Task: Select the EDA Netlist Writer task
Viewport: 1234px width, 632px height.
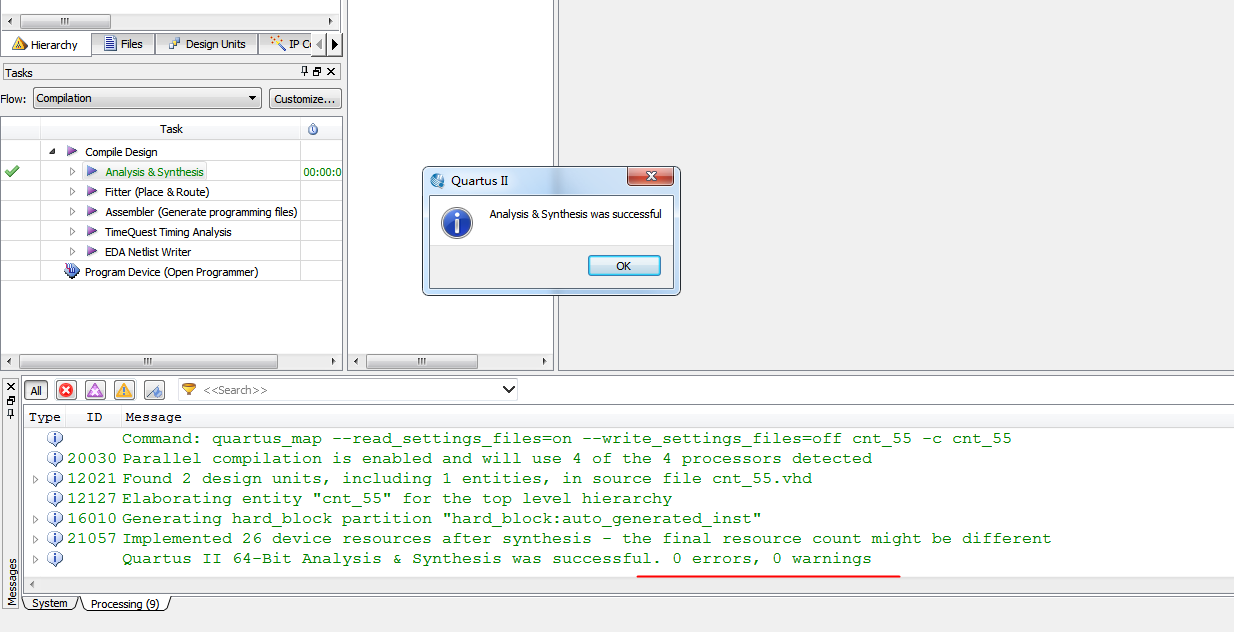Action: click(x=148, y=252)
